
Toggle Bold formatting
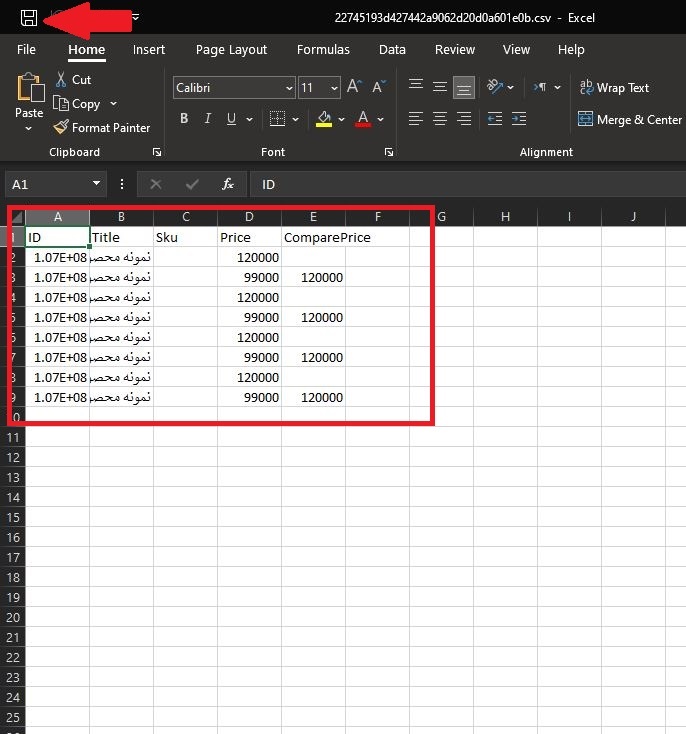(x=184, y=119)
